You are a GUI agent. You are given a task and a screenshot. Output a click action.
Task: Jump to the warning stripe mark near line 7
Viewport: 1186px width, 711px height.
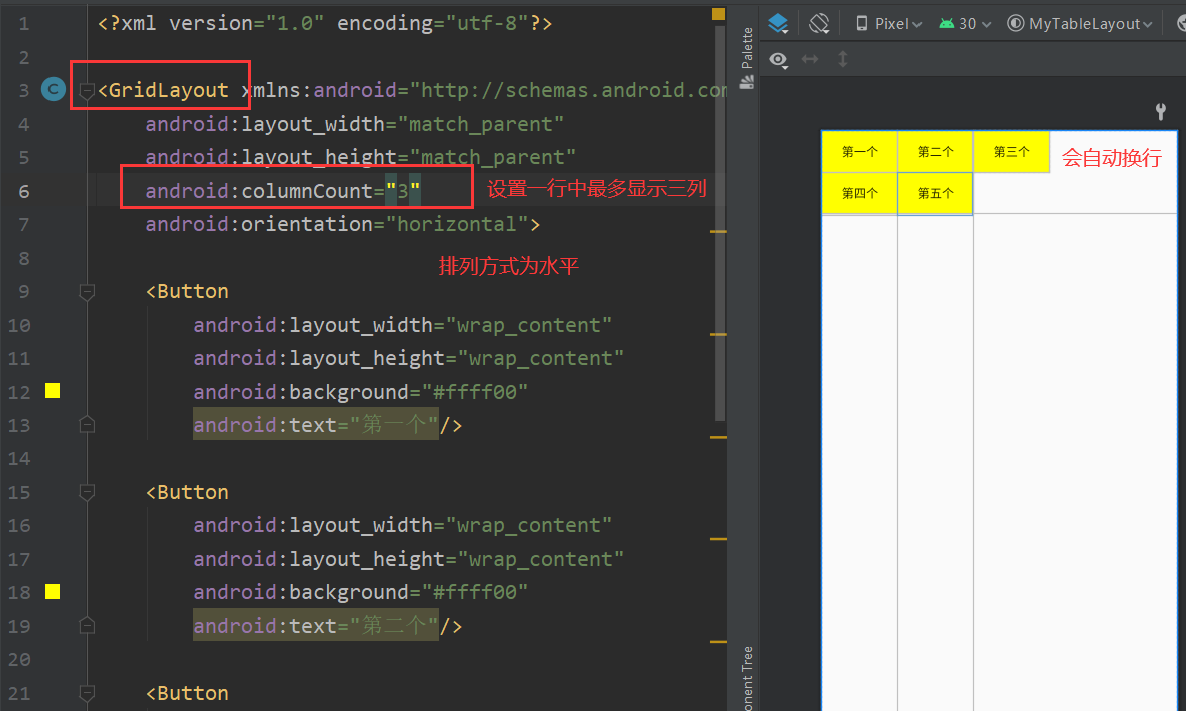pyautogui.click(x=719, y=231)
